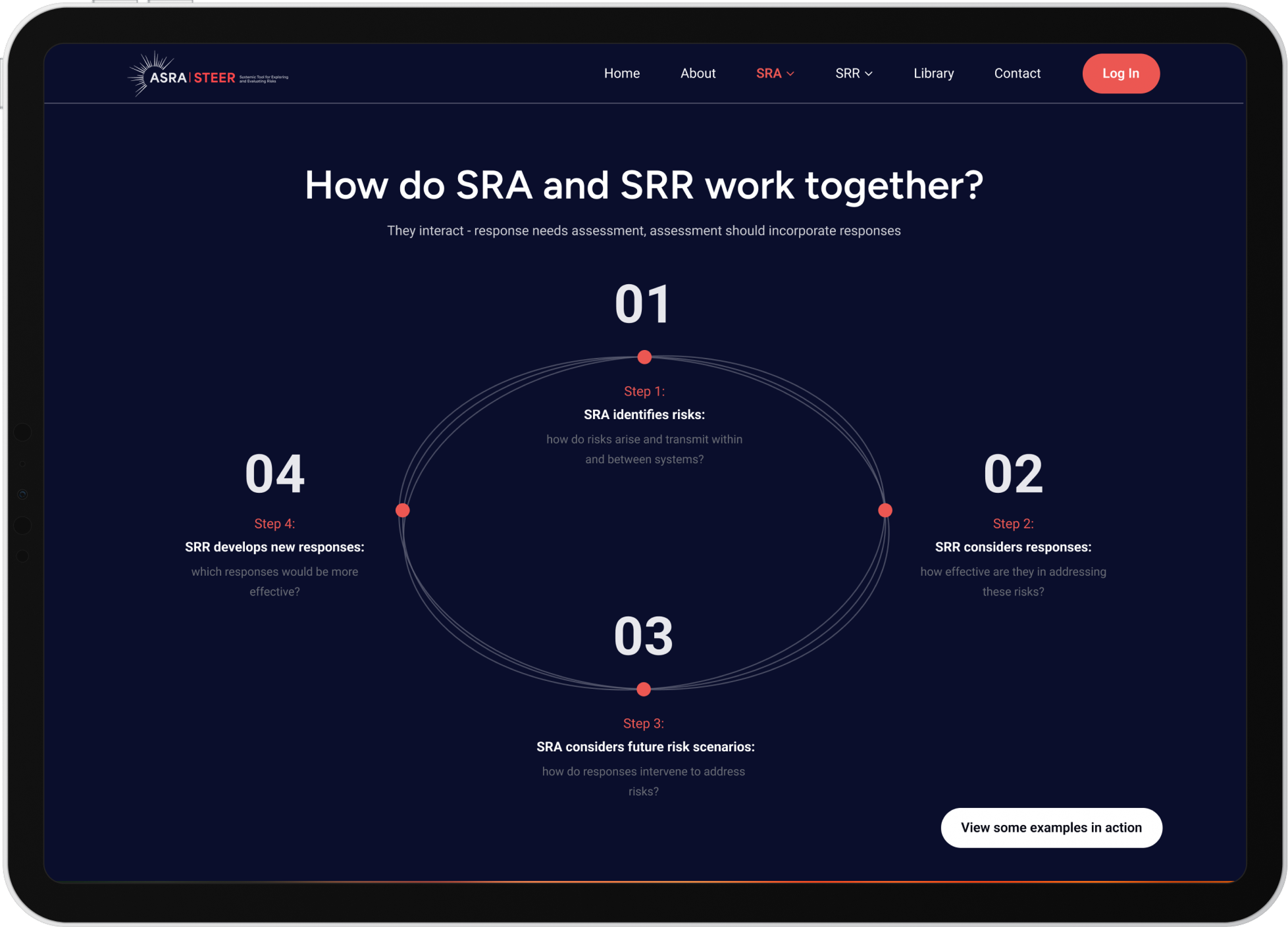Expand the SRA dropdown chevron
The image size is (1288, 927).
click(x=790, y=74)
